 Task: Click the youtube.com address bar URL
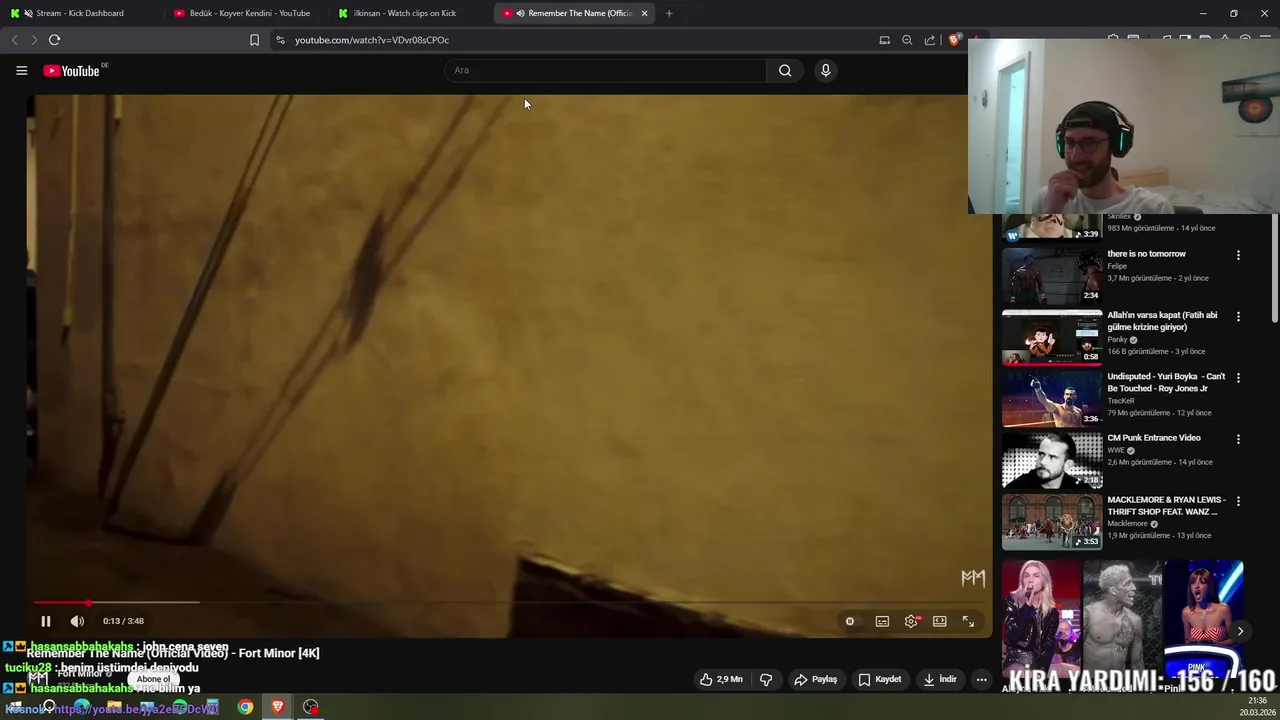point(372,40)
